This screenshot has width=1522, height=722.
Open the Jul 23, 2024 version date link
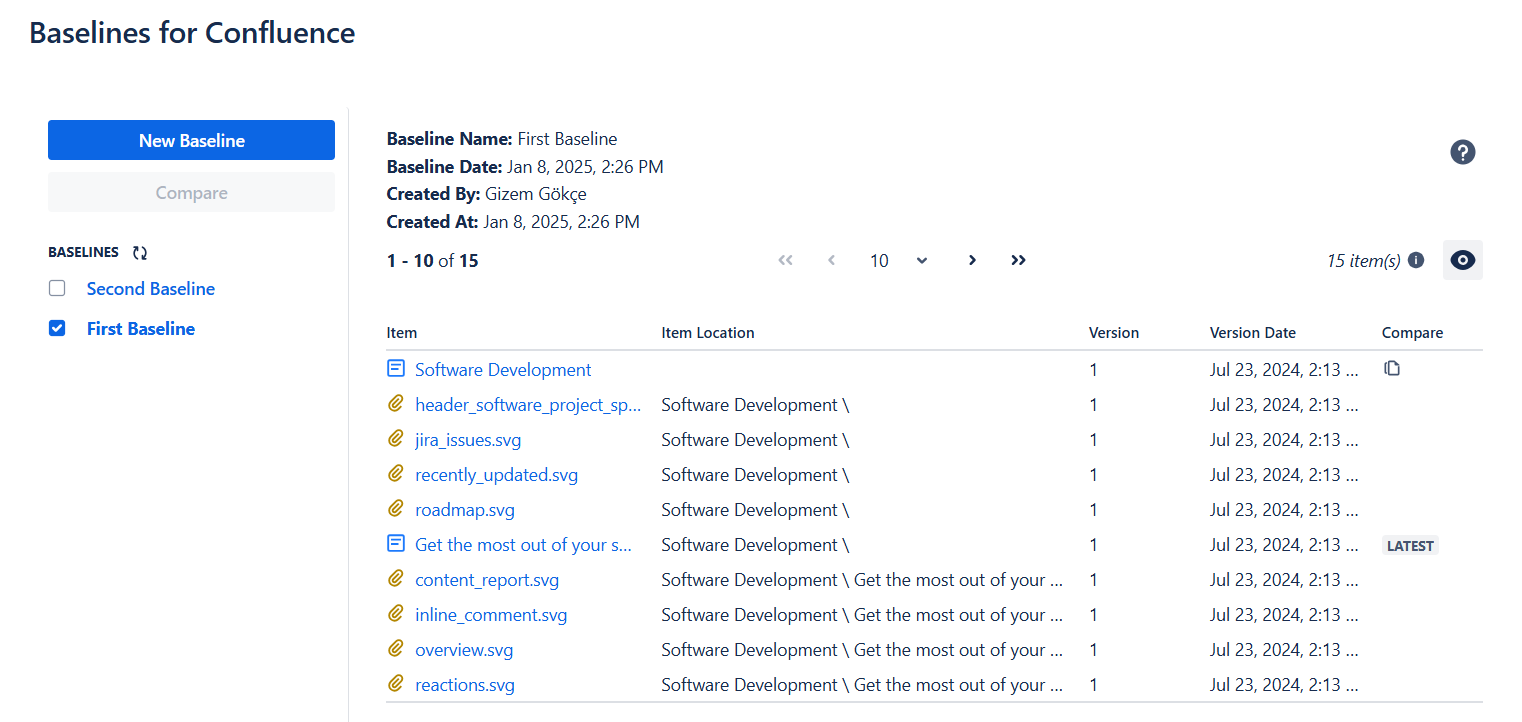(x=1283, y=368)
